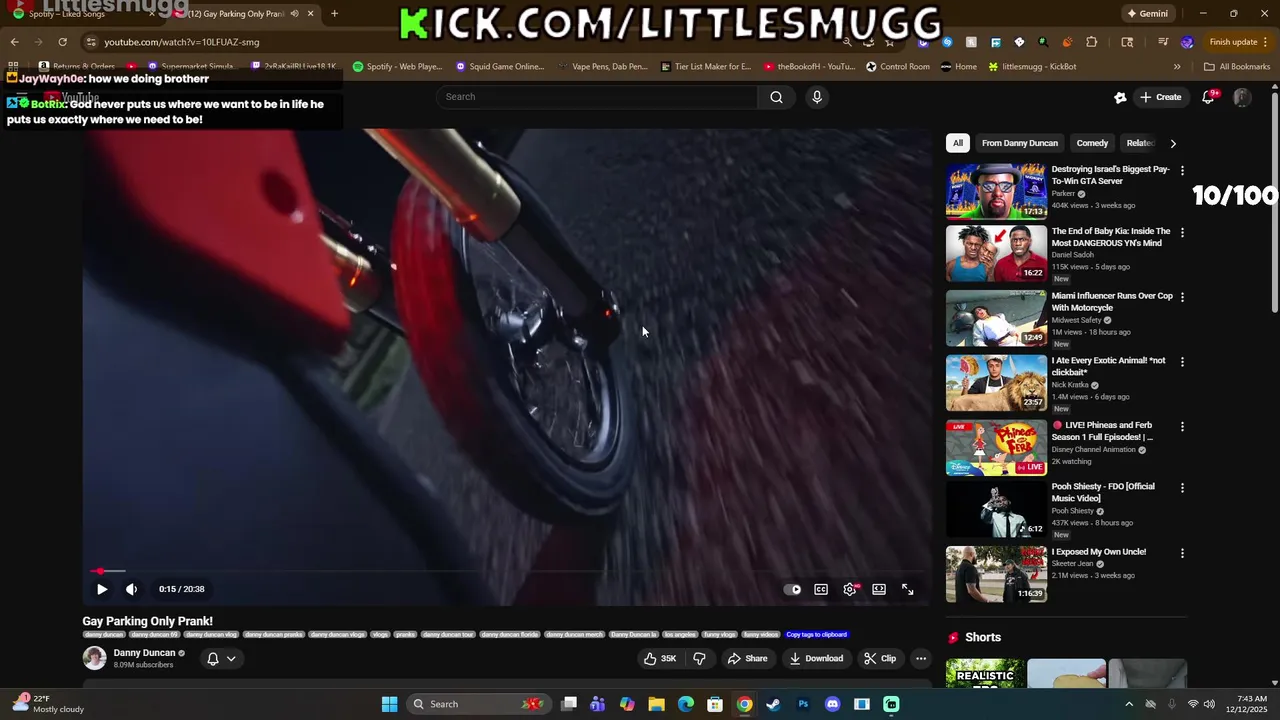
Task: Open the Spotify - Web Player bookmark
Action: point(397,67)
